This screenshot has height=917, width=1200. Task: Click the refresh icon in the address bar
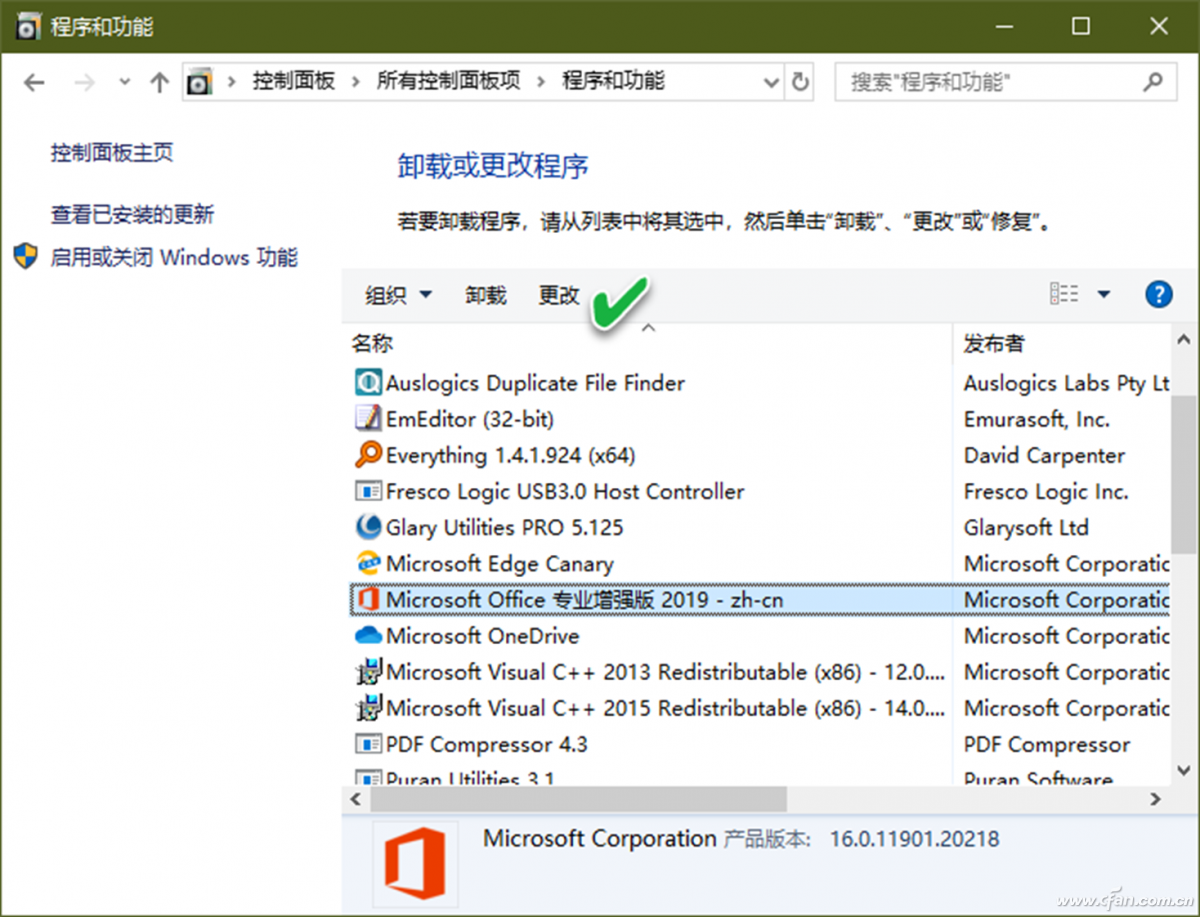click(799, 83)
